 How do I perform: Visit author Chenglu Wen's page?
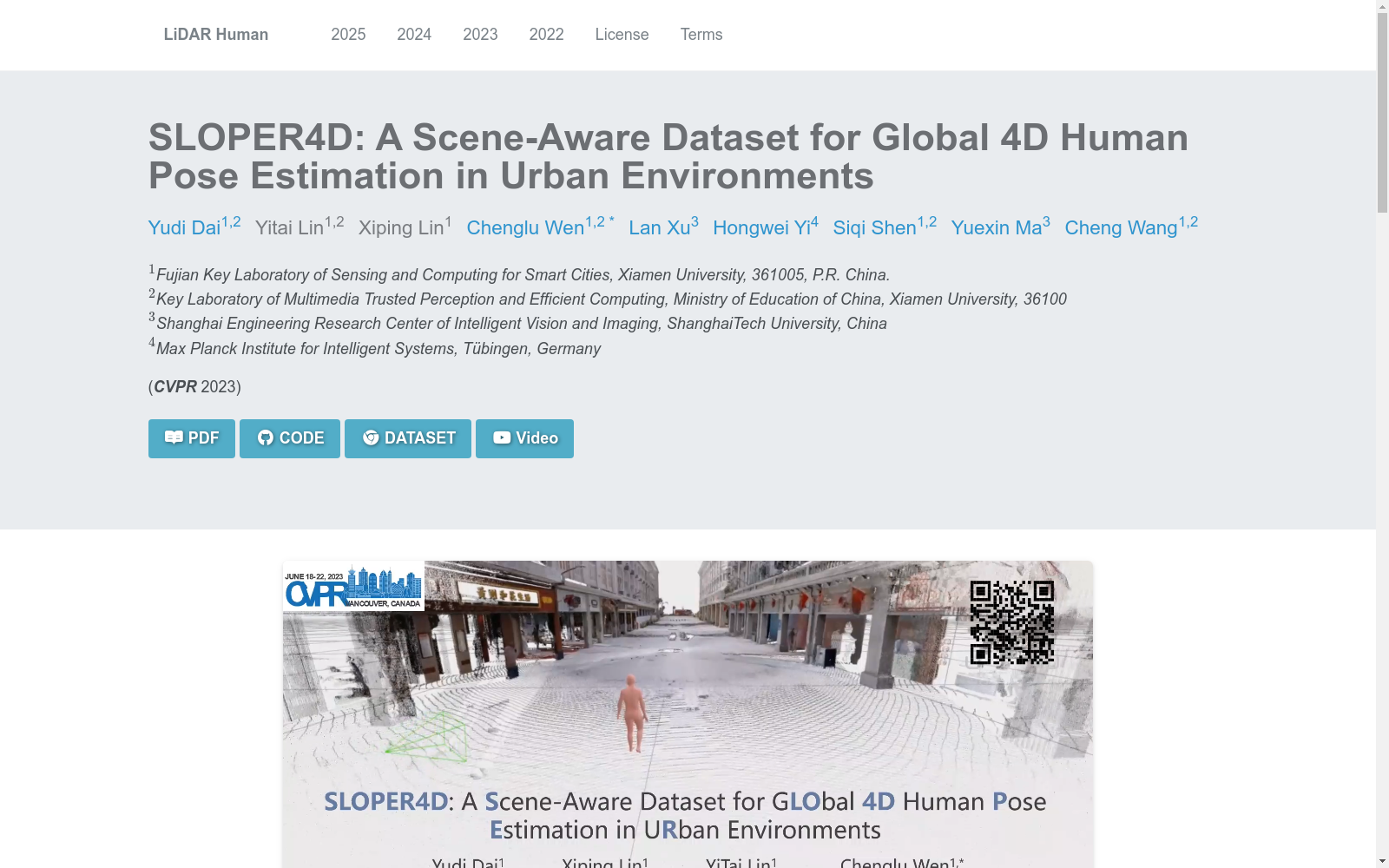(540, 227)
